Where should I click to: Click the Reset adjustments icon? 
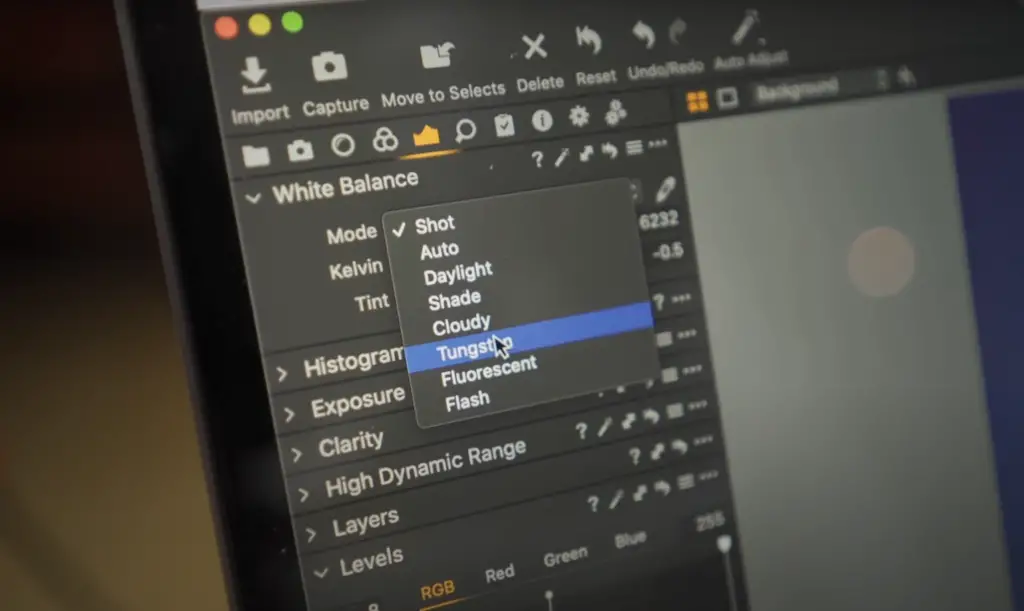pyautogui.click(x=589, y=41)
